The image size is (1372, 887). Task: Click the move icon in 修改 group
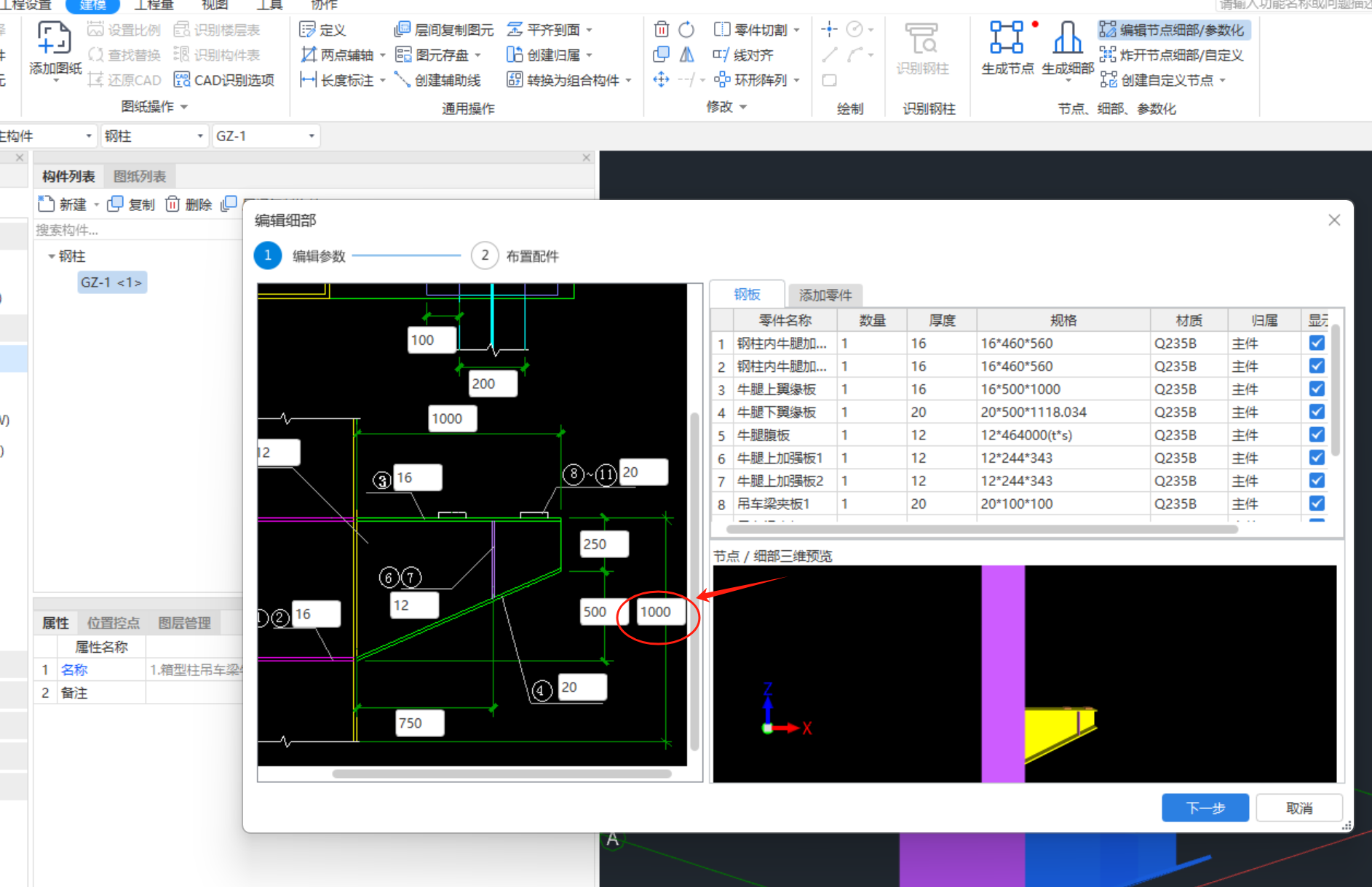coord(662,79)
